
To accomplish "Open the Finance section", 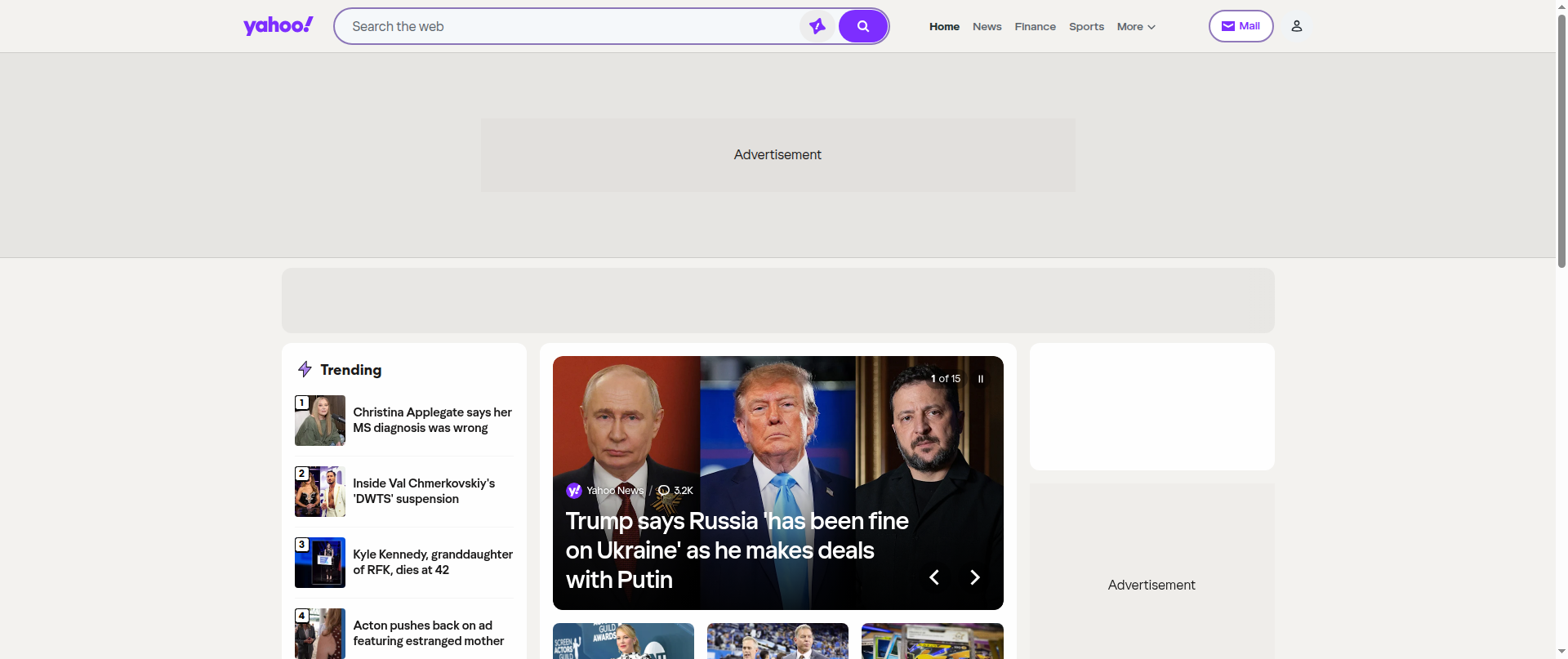I will (x=1035, y=27).
